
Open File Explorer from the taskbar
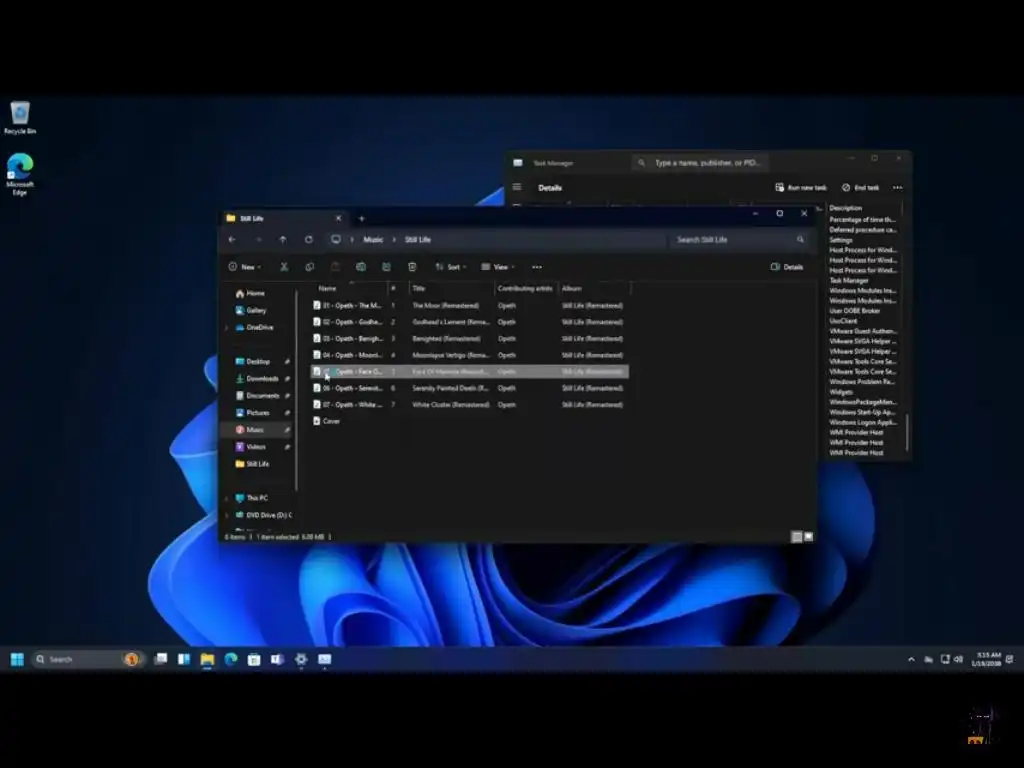click(207, 660)
